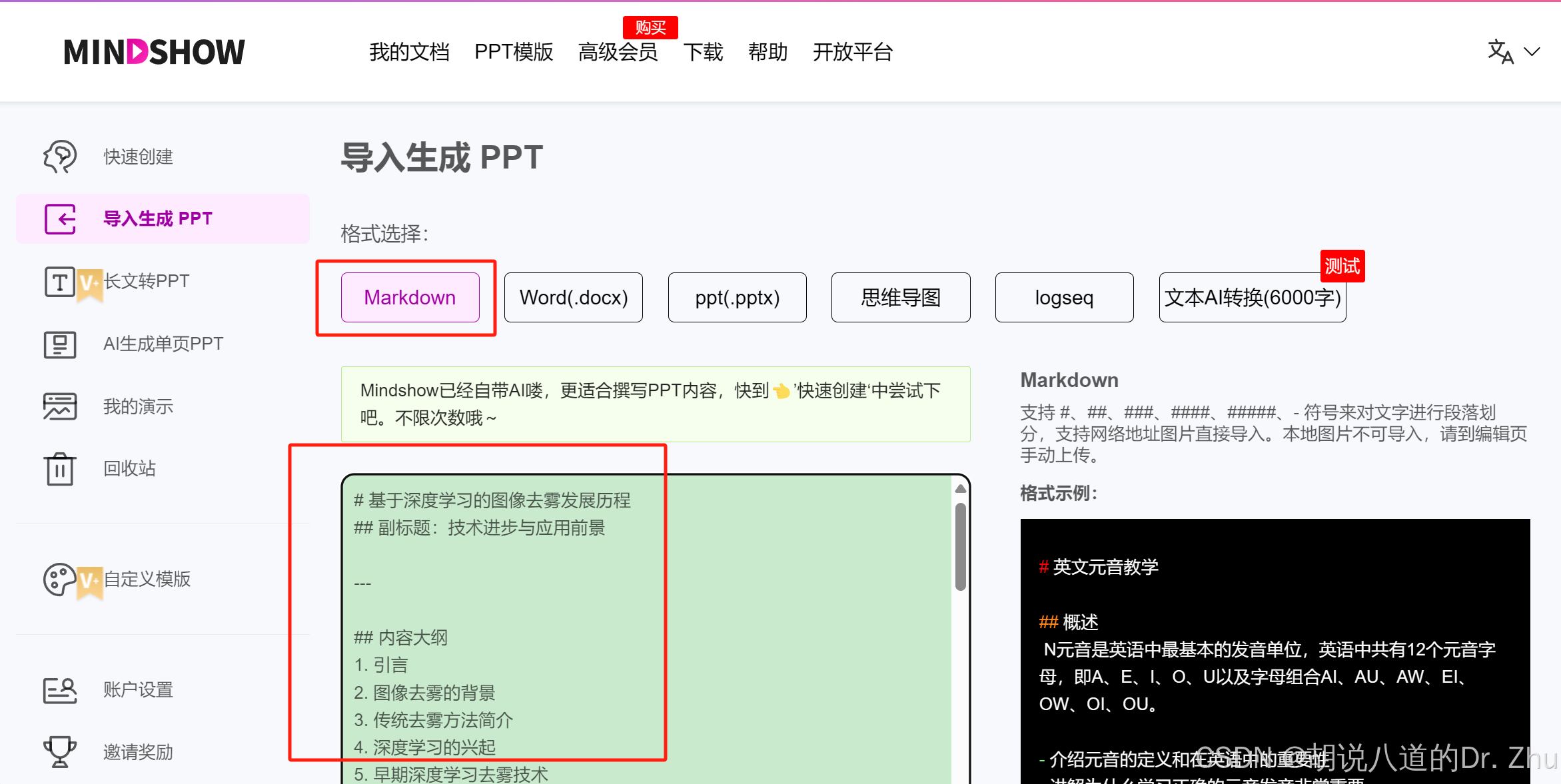The image size is (1561, 784).
Task: Open My Presentations via its icon
Action: pos(60,406)
